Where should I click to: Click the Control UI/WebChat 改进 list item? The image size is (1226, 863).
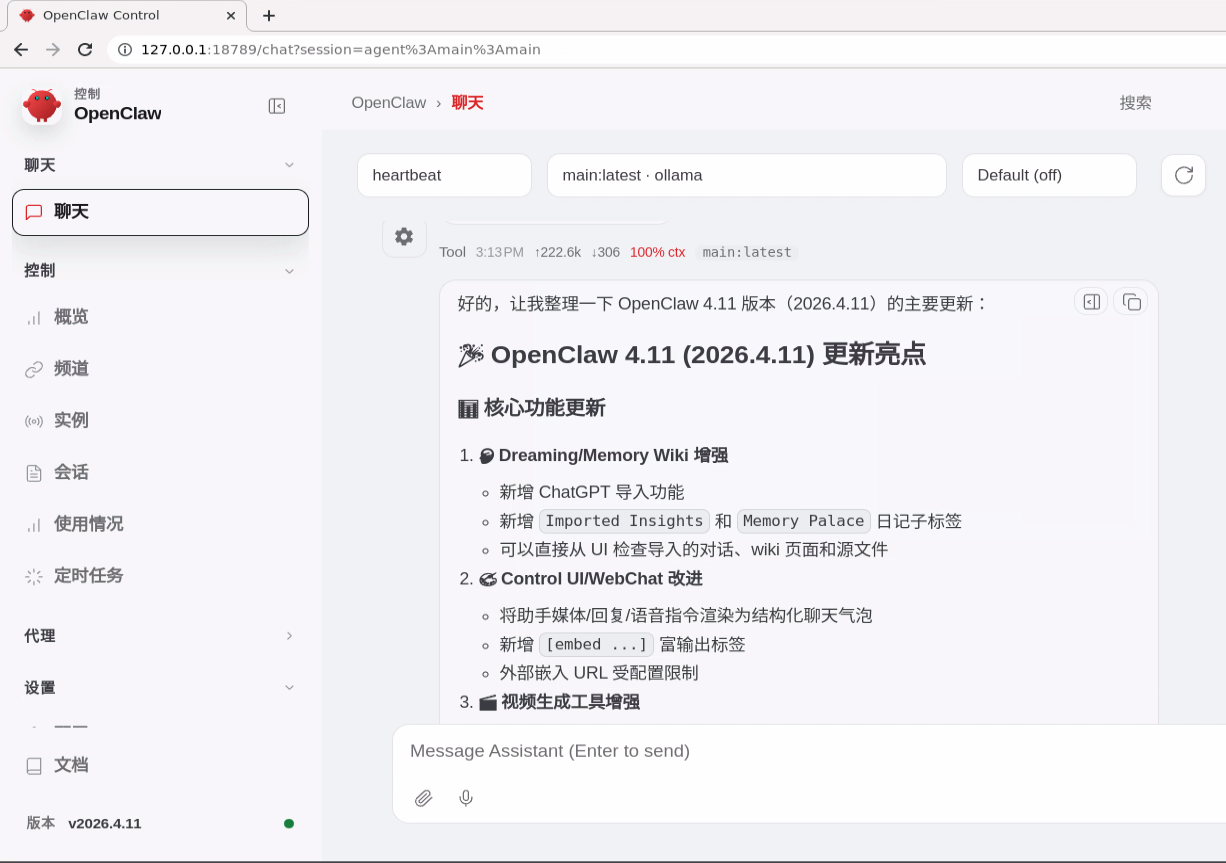(590, 579)
